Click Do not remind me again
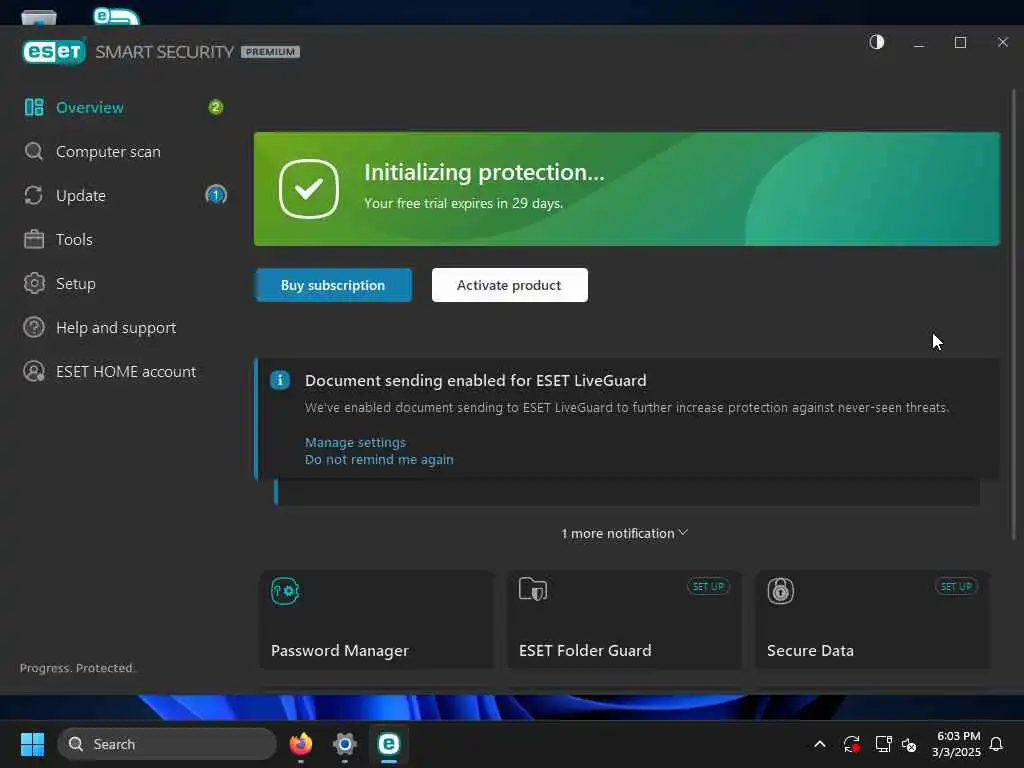 (x=379, y=460)
